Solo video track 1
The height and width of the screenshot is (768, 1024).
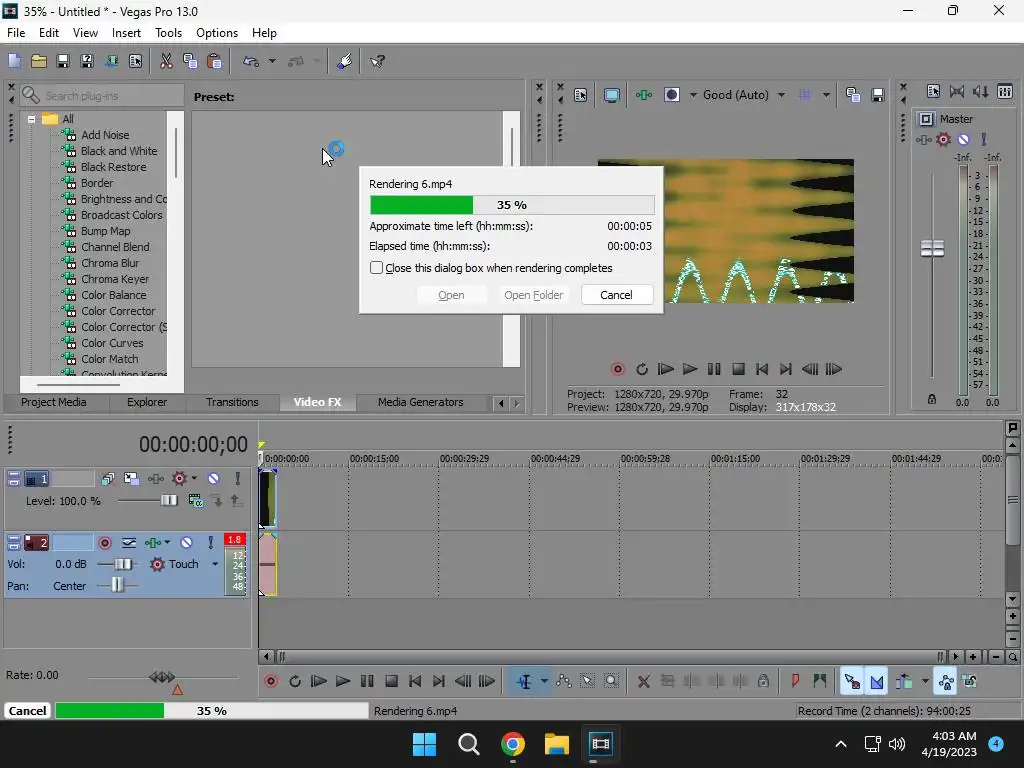pos(238,479)
